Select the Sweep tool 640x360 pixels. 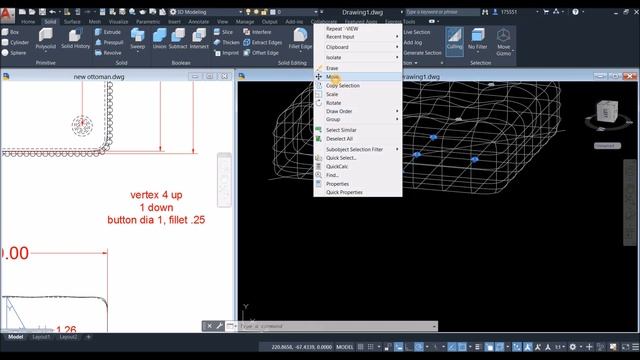click(x=138, y=39)
